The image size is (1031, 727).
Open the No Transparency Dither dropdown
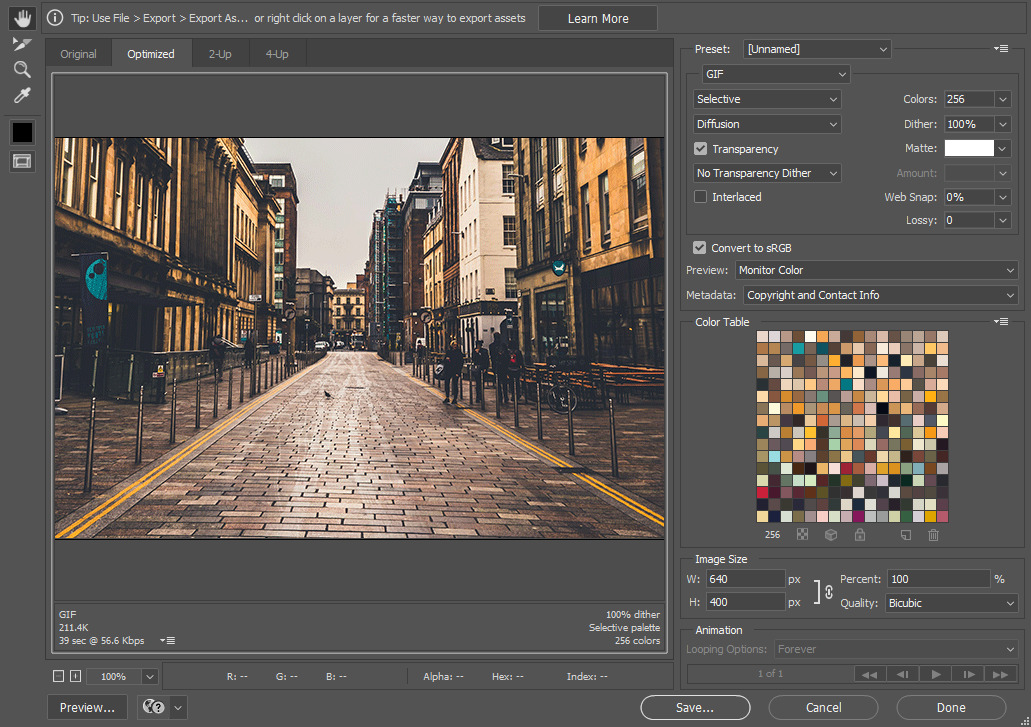[767, 173]
